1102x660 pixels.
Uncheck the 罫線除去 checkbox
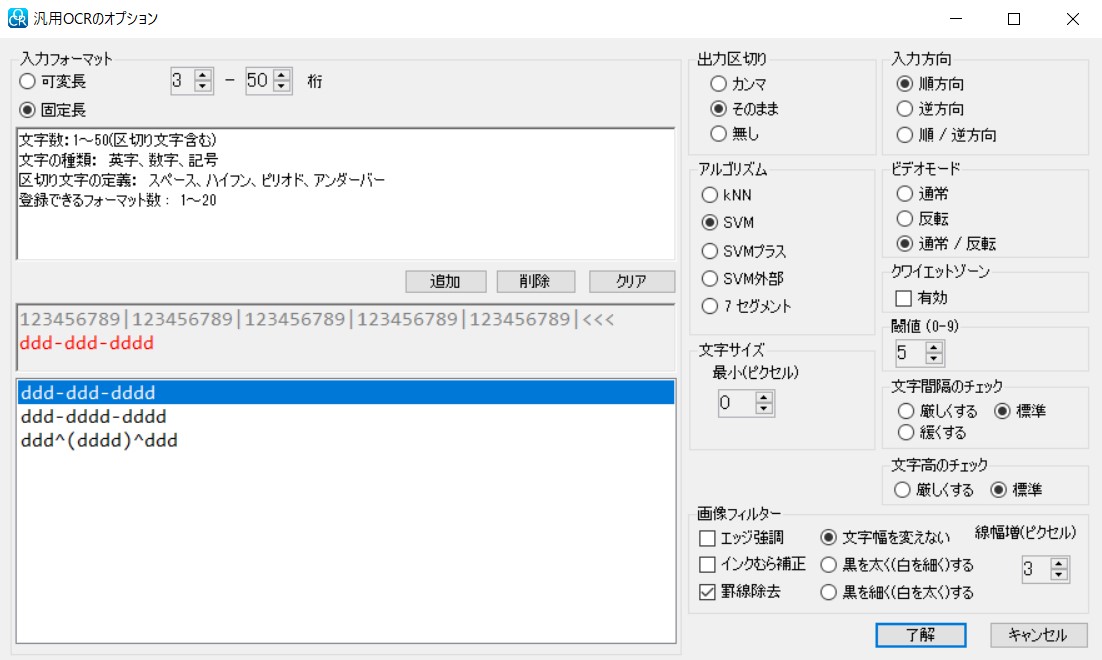point(708,591)
